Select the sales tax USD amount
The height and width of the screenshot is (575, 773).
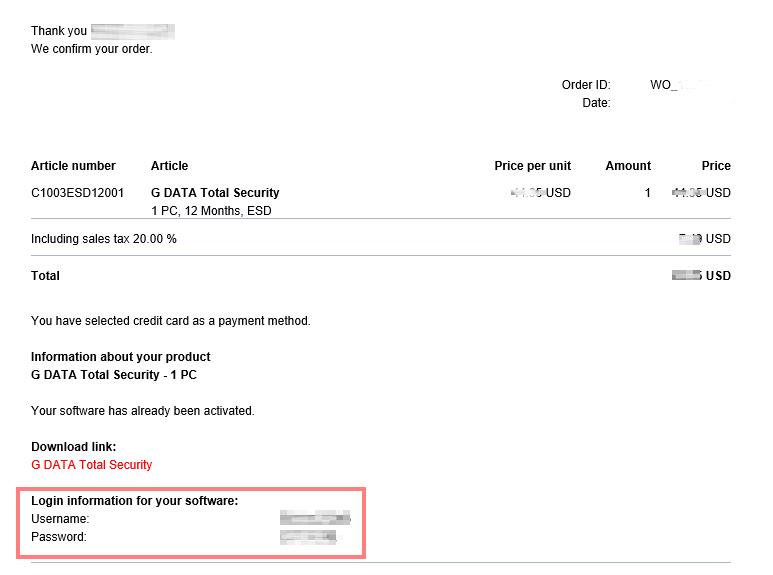coord(704,239)
